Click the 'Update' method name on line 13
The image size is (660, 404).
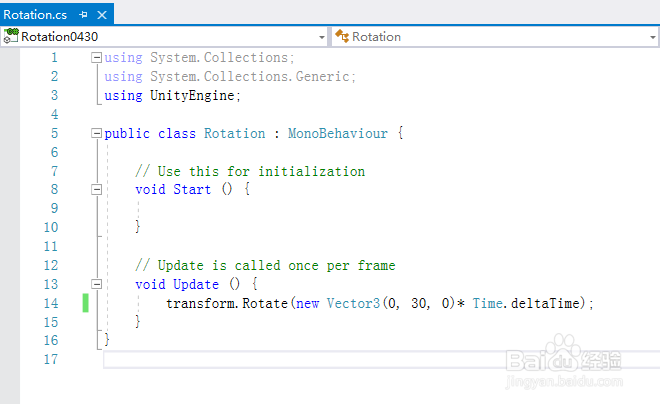click(196, 284)
